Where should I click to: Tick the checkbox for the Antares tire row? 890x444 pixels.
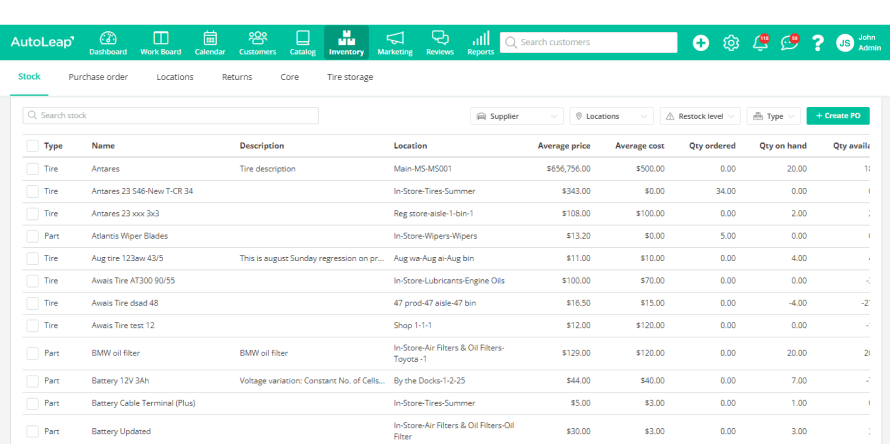click(33, 169)
